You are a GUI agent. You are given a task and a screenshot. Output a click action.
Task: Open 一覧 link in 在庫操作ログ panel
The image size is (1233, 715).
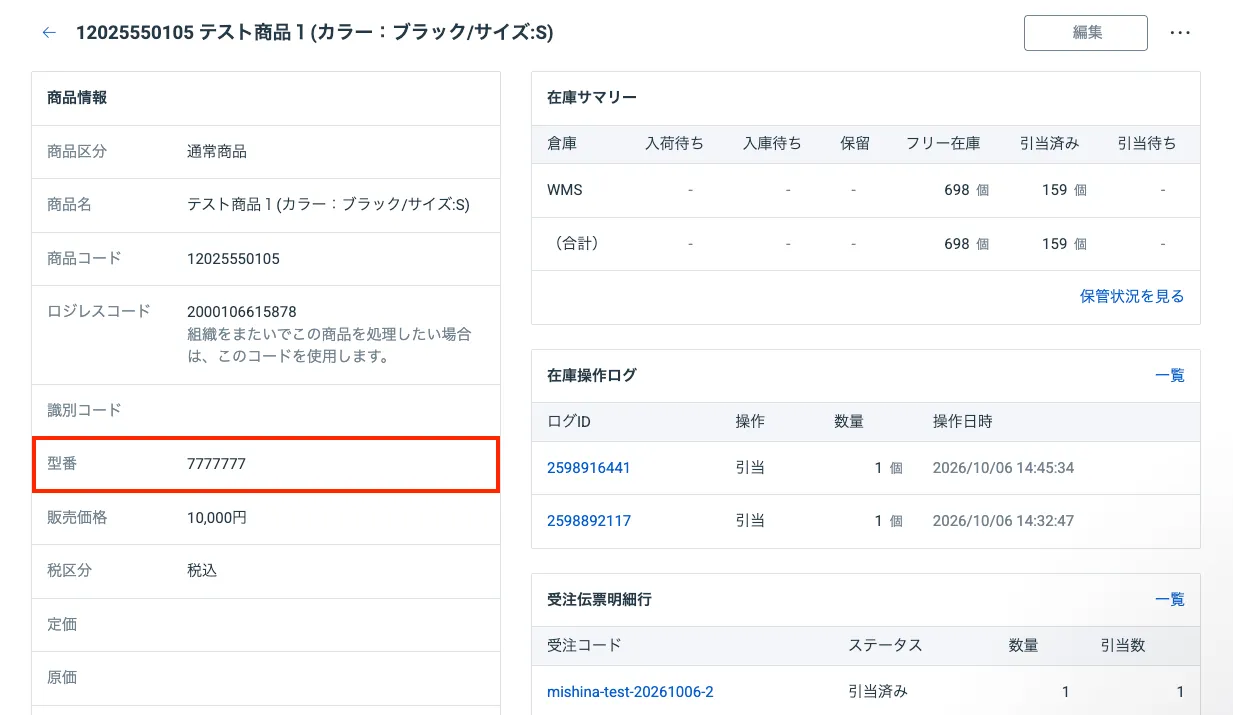[x=1170, y=375]
